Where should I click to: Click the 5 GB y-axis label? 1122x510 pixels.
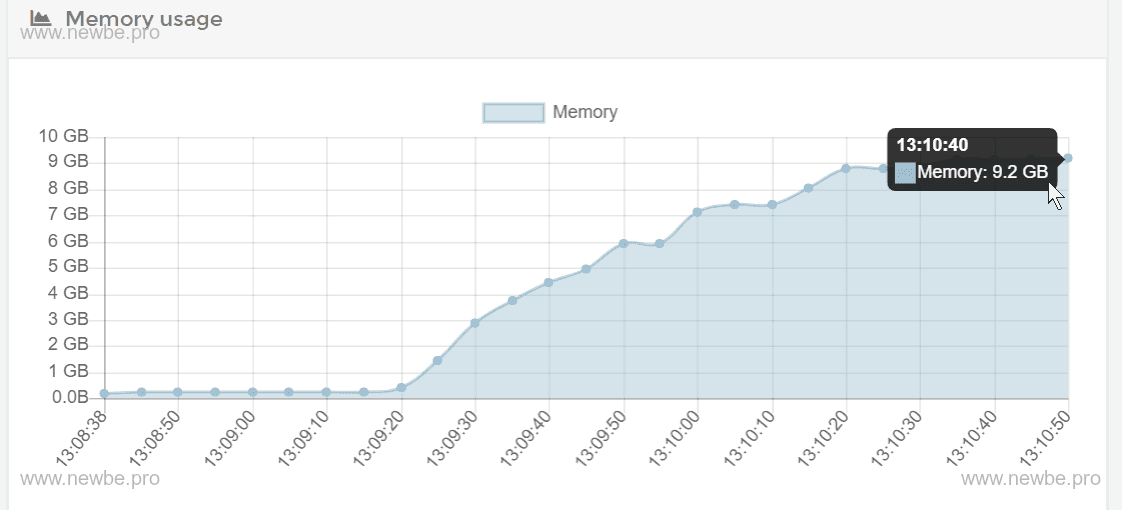tap(69, 267)
